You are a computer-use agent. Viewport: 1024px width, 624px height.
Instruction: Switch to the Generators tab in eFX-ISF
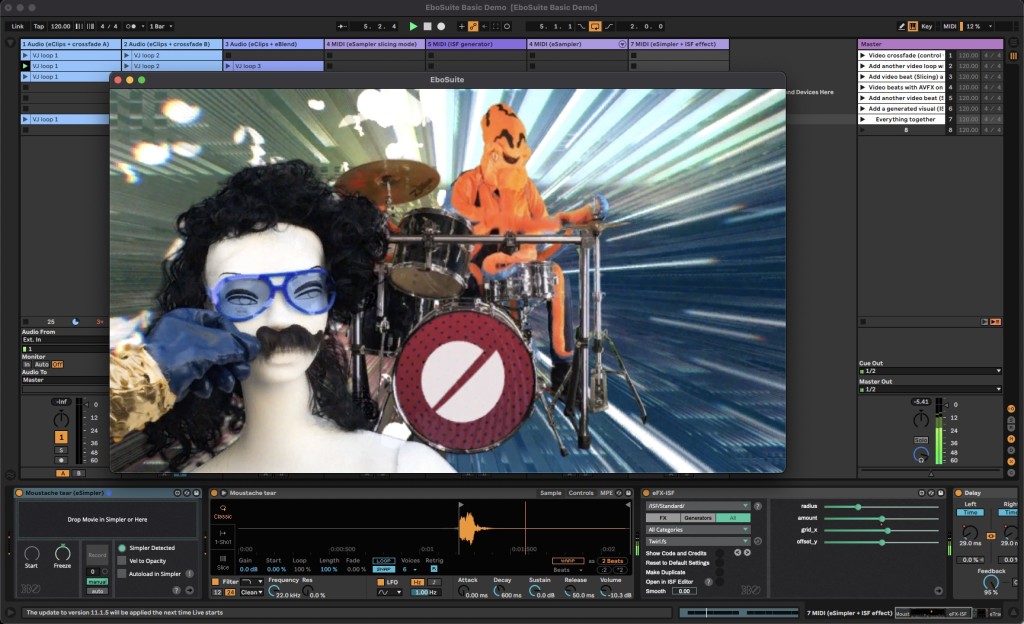coord(698,518)
